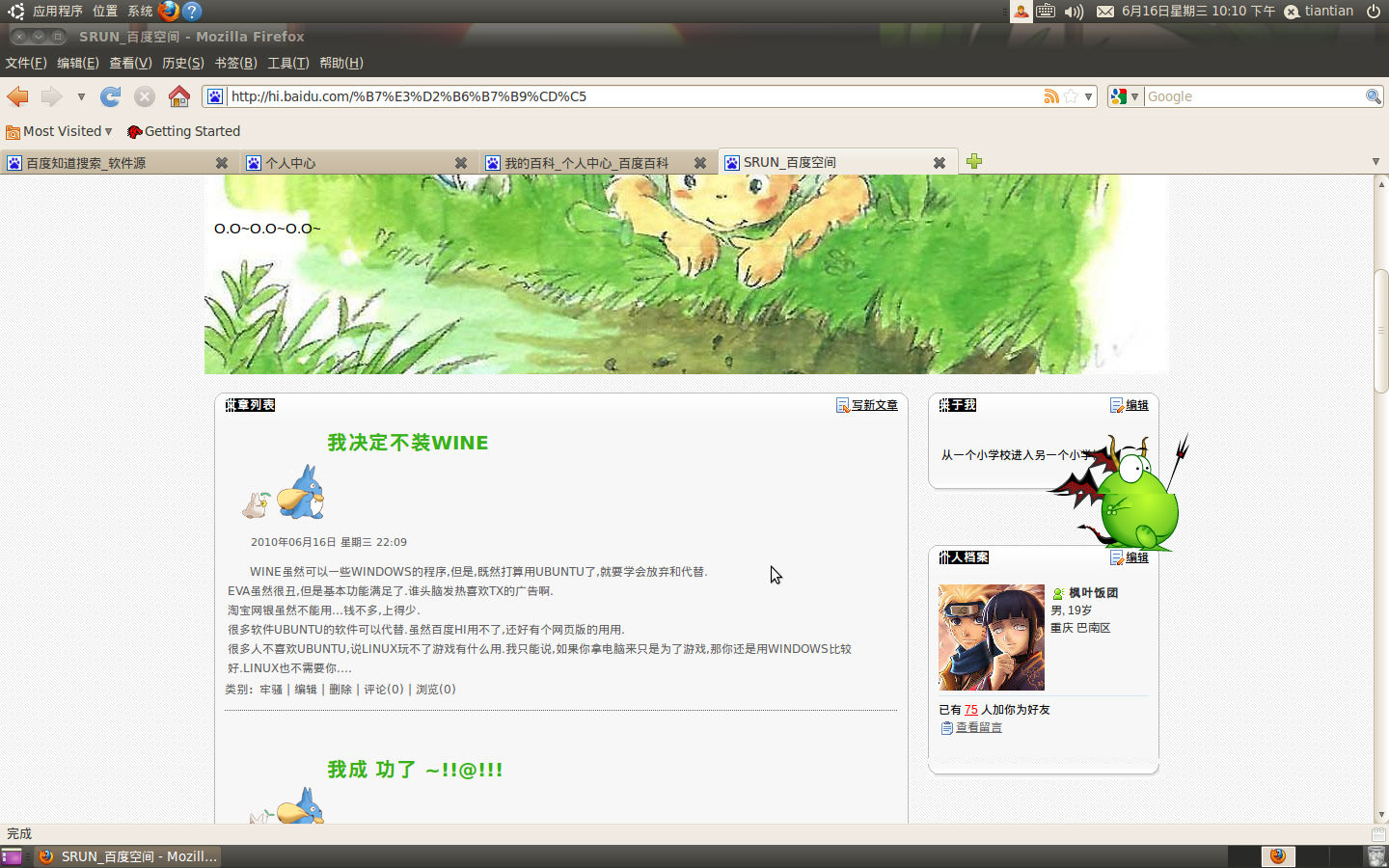Go to the Home page
Viewport: 1389px width, 868px height.
179,96
